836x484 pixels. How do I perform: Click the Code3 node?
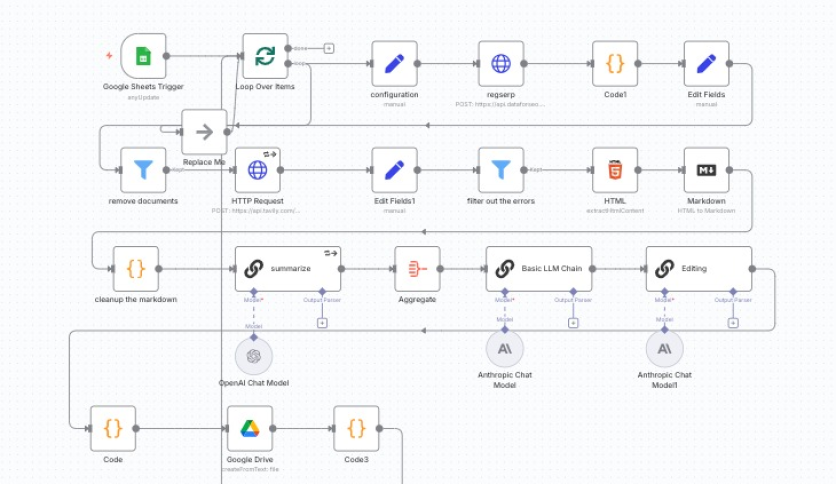click(356, 428)
